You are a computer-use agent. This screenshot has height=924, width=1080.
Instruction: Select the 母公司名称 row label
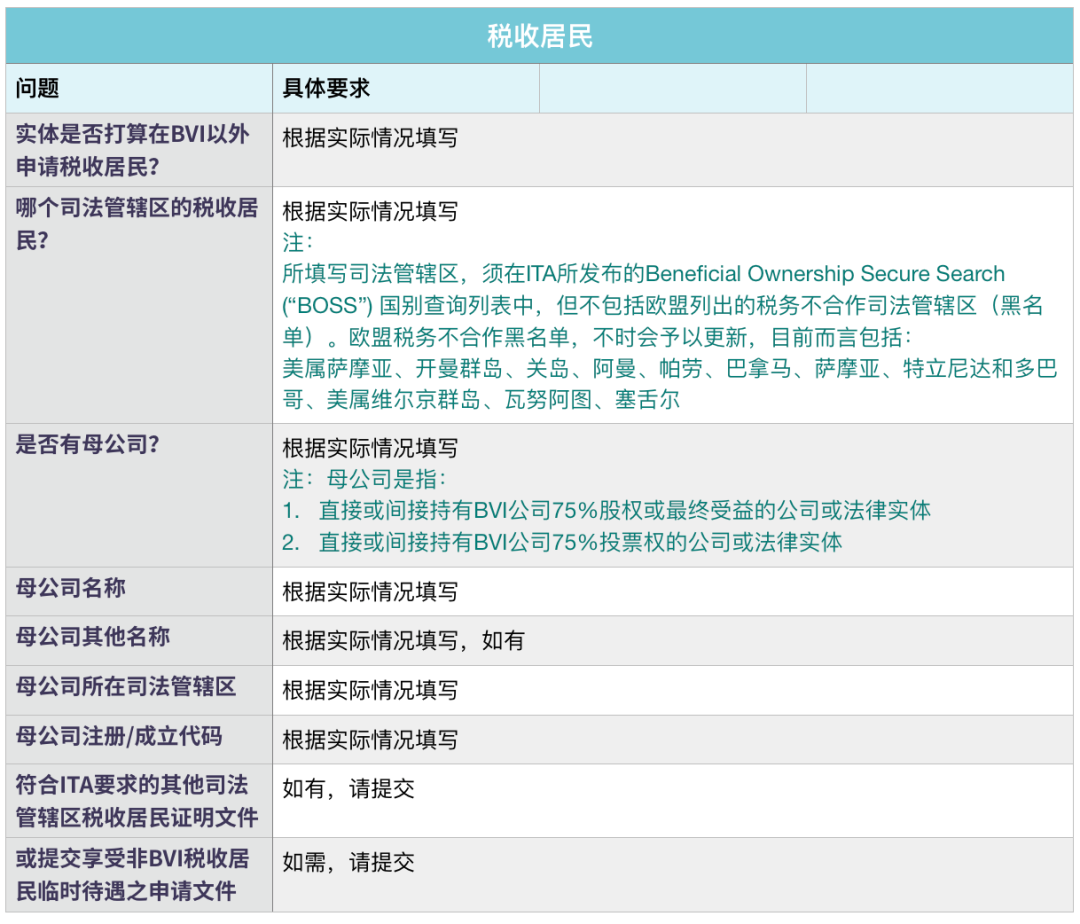click(71, 588)
